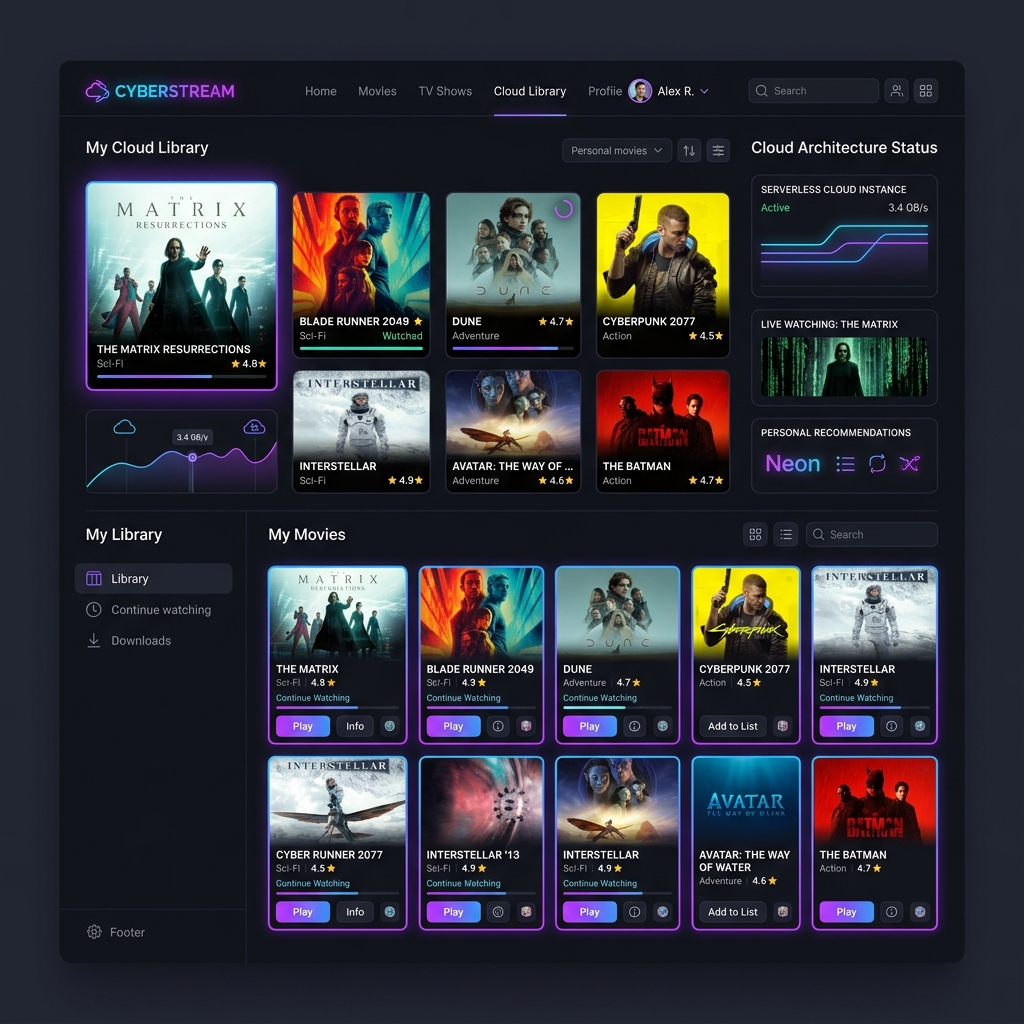Add Avatar: The Way of Water to list
The width and height of the screenshot is (1024, 1024).
[x=733, y=912]
